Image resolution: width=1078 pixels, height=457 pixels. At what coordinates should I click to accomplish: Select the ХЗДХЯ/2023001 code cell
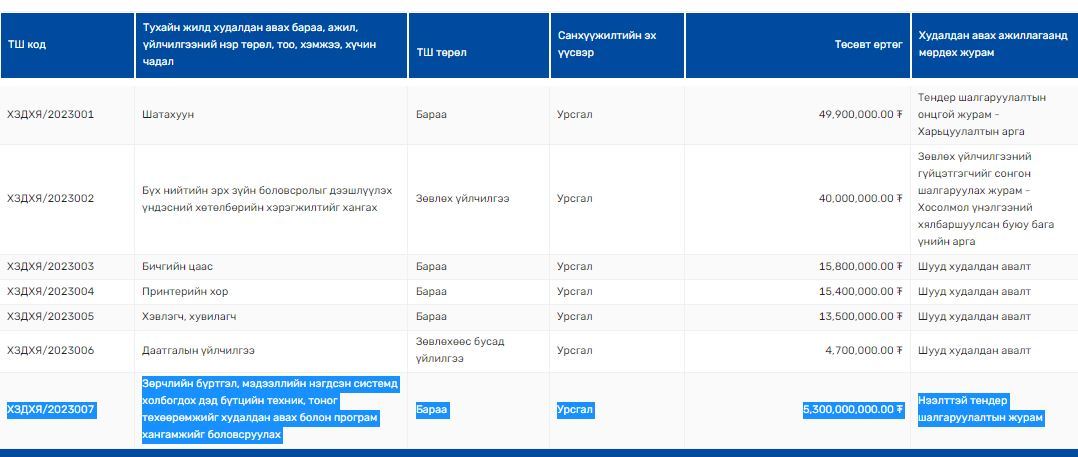click(x=51, y=114)
